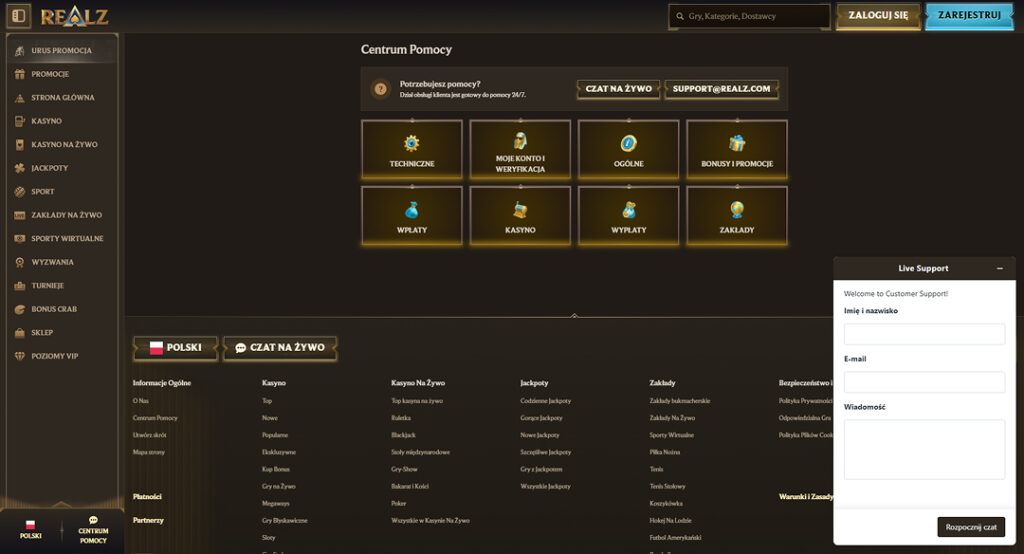Click the Sporty Wirtualne sidebar icon
This screenshot has width=1024, height=554.
20,238
